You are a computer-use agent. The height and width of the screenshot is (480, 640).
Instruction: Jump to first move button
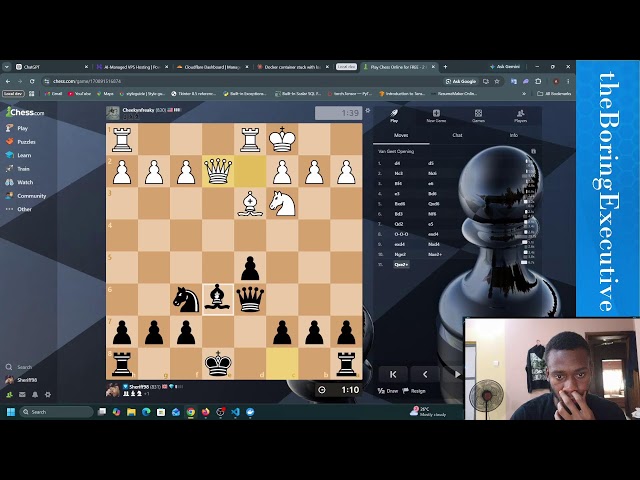coord(393,374)
